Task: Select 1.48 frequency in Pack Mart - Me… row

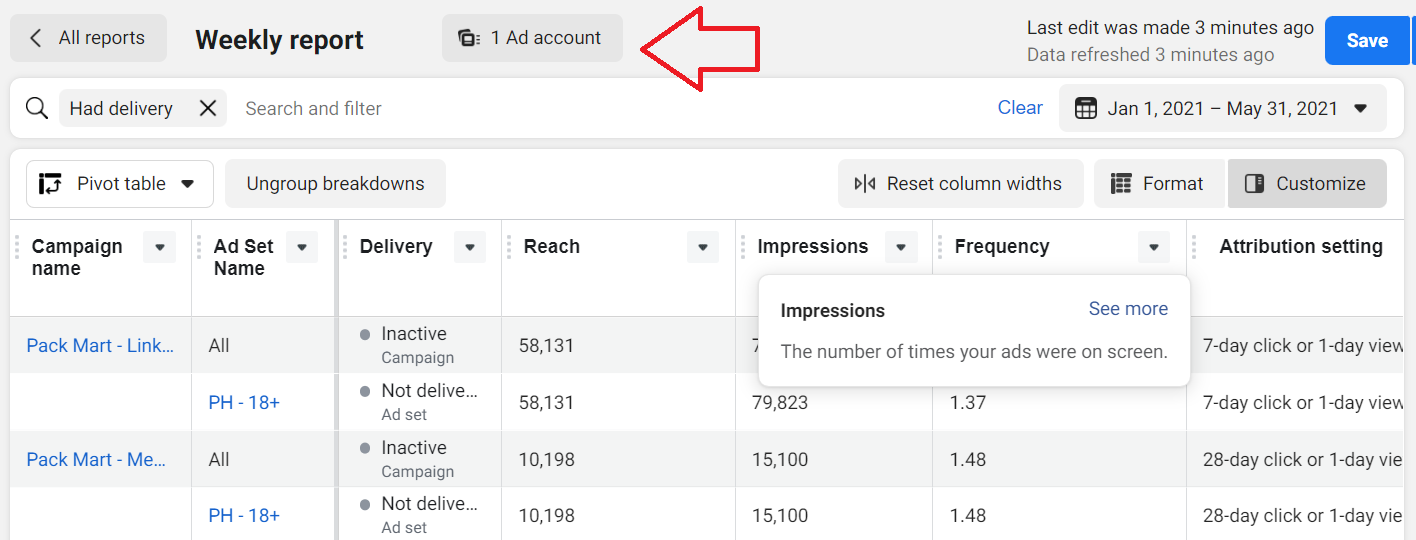Action: (x=968, y=460)
